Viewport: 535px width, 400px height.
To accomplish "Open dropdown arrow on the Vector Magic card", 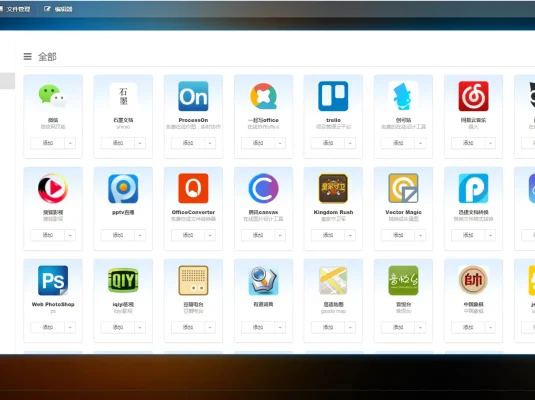I will click(x=420, y=235).
